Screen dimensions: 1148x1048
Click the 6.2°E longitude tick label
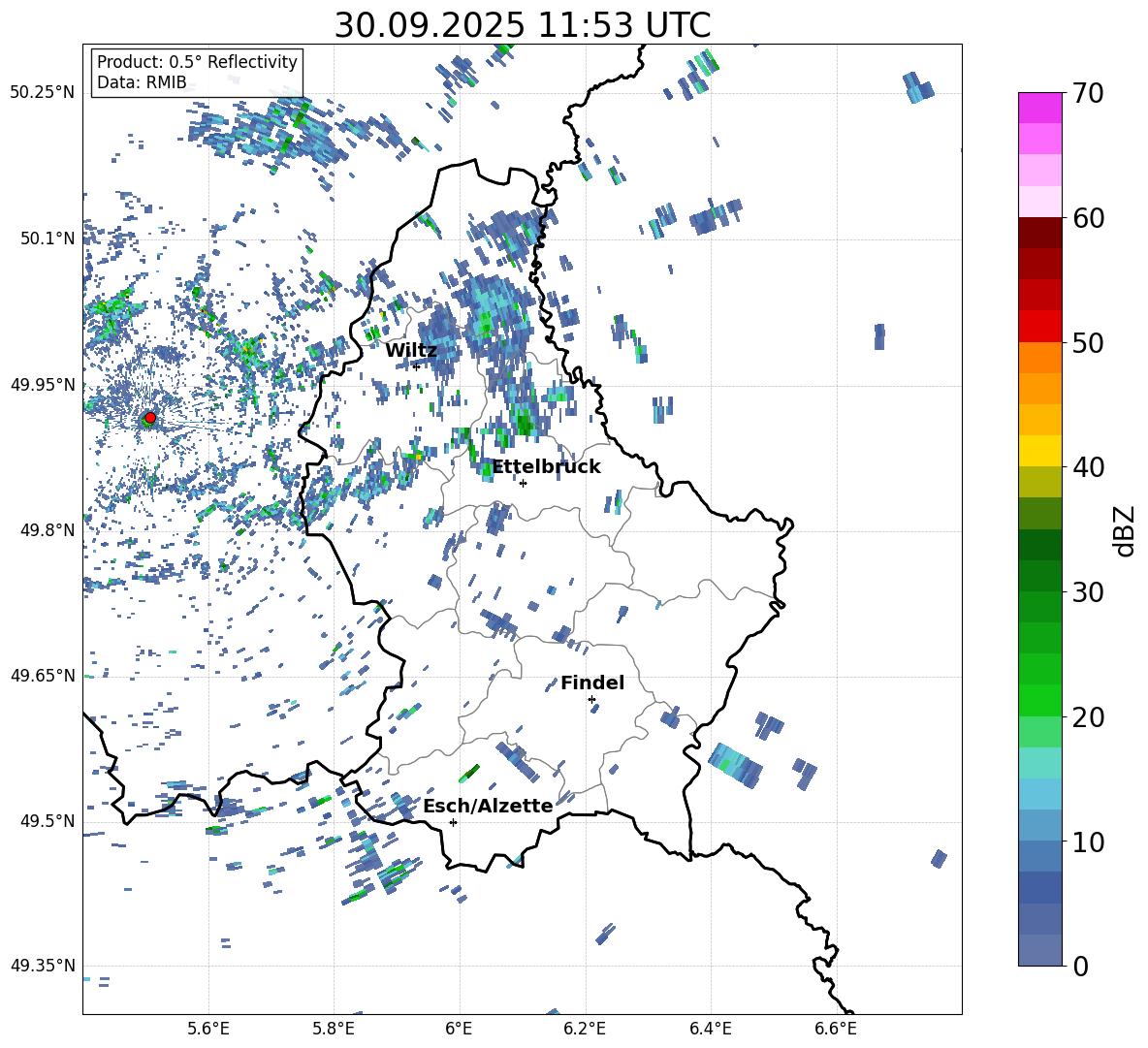pos(586,1028)
